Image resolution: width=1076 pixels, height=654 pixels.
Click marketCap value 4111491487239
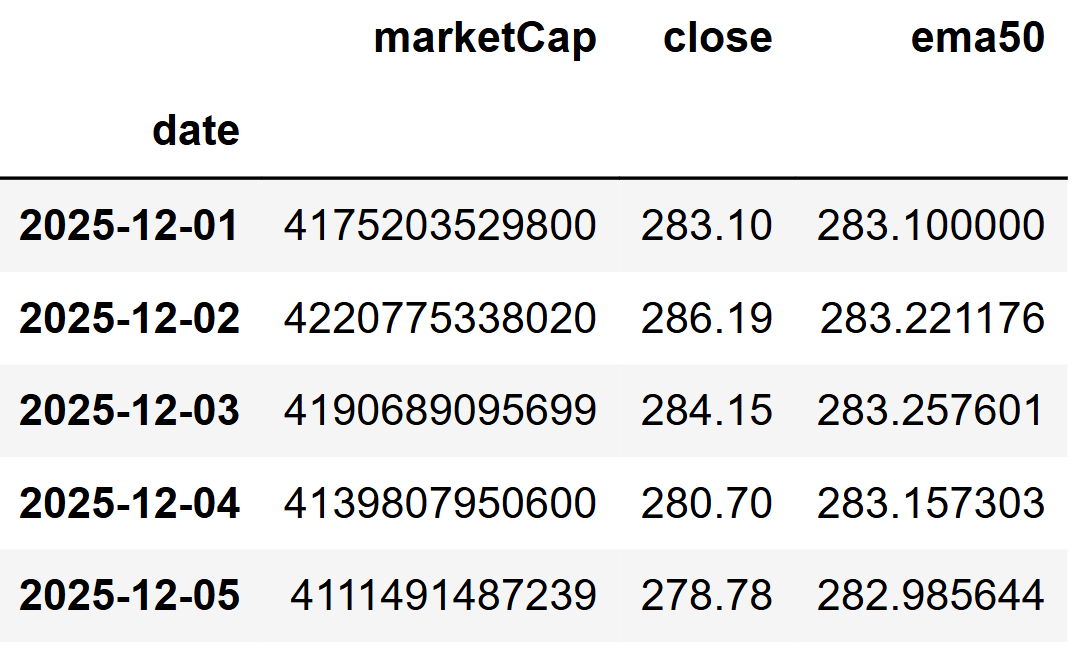coord(443,594)
